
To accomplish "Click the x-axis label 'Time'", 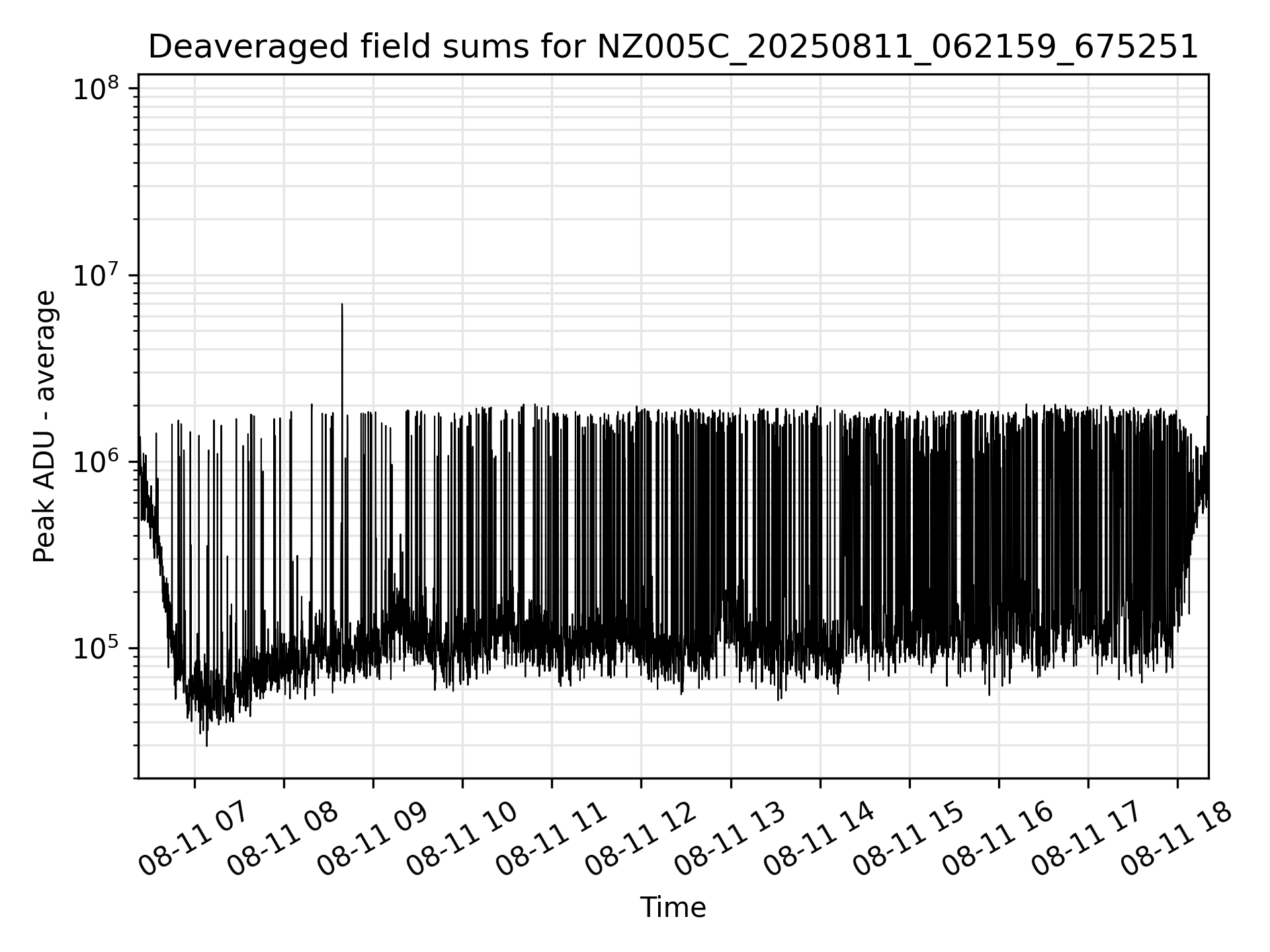I will coord(673,908).
